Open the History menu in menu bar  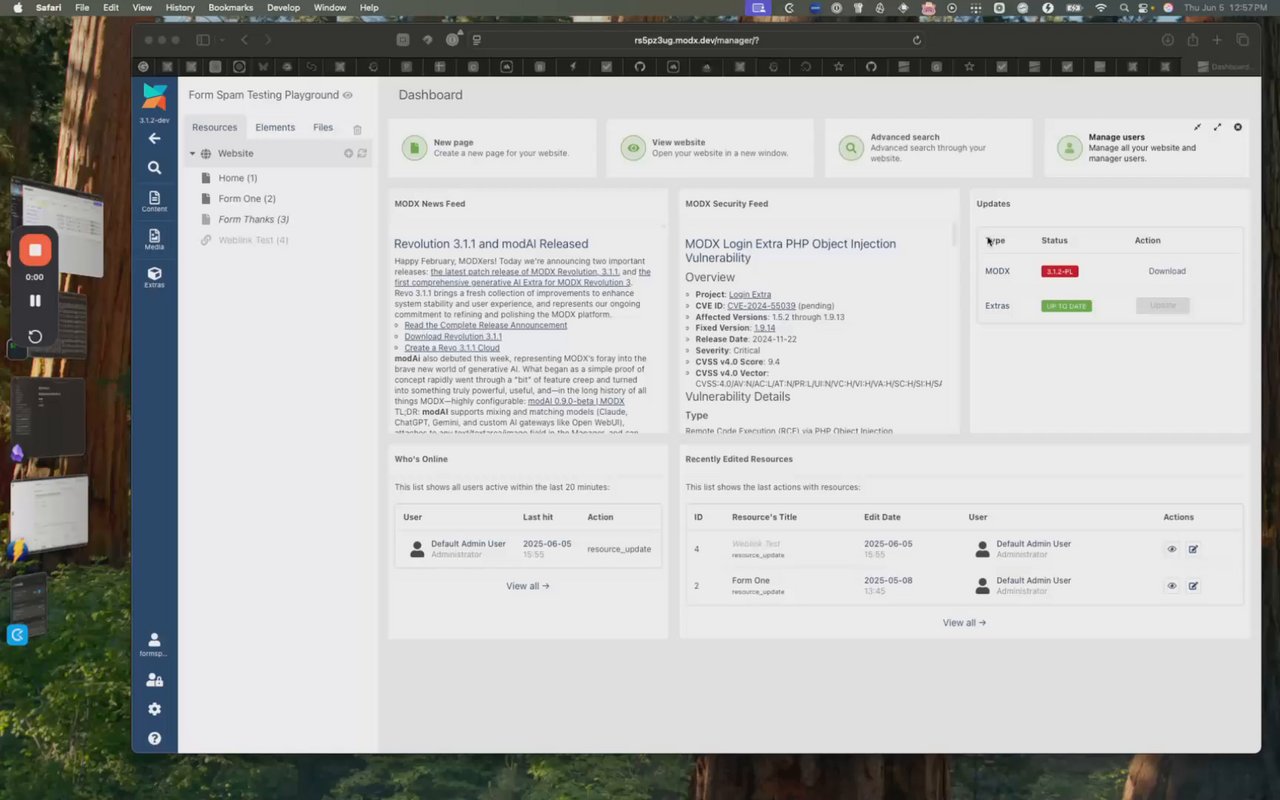pos(180,8)
